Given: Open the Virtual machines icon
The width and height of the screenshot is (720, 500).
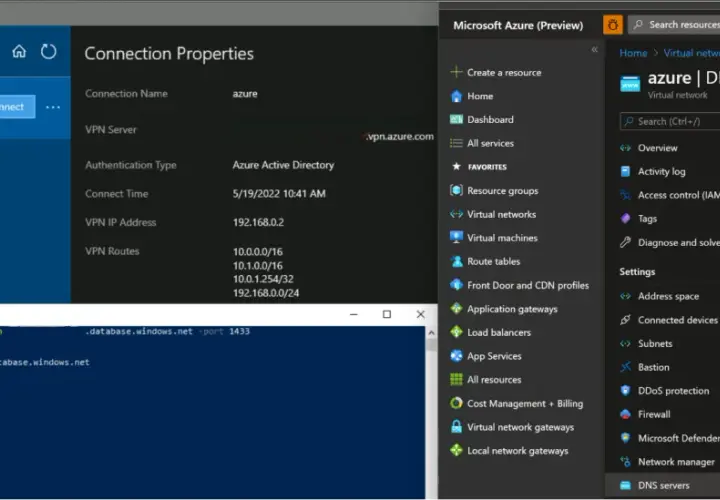Looking at the screenshot, I should pos(456,237).
